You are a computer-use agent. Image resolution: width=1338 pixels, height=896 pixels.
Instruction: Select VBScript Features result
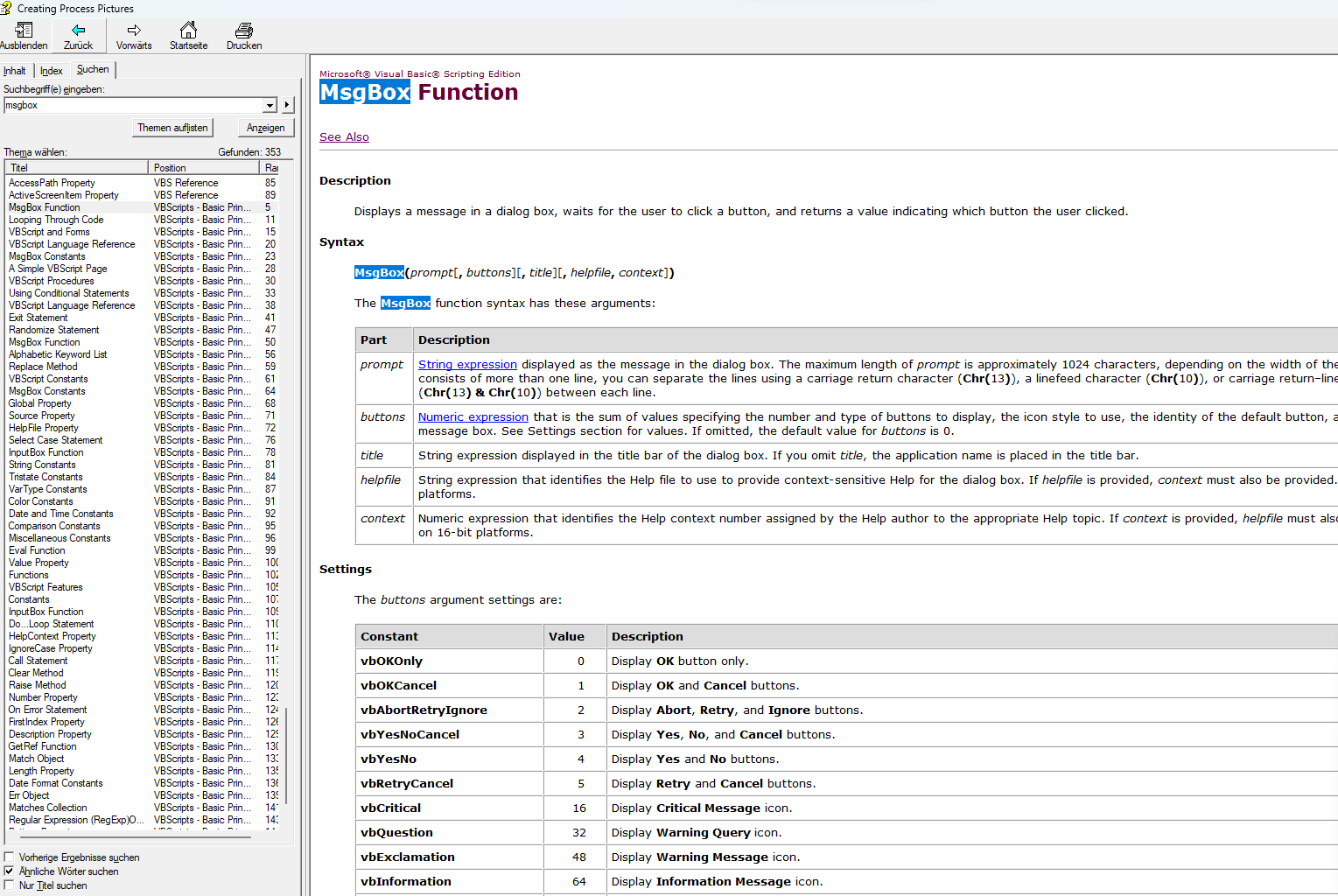[x=46, y=587]
